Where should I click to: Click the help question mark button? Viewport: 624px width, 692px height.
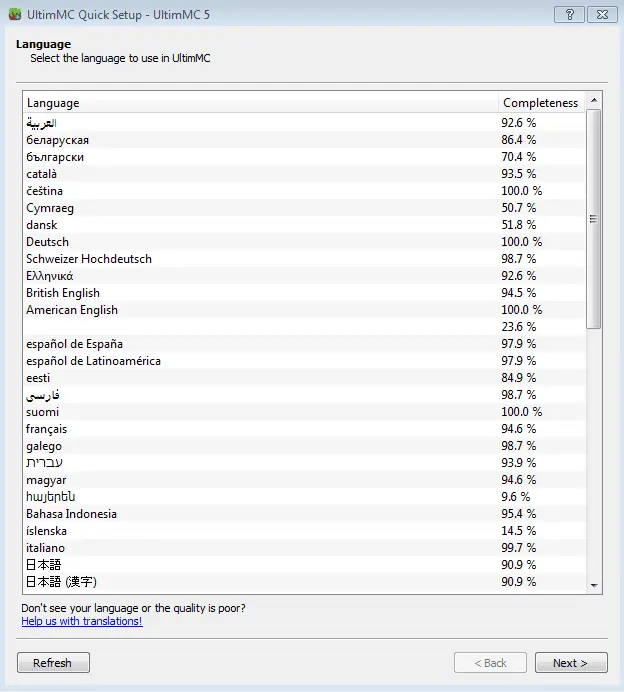(568, 14)
